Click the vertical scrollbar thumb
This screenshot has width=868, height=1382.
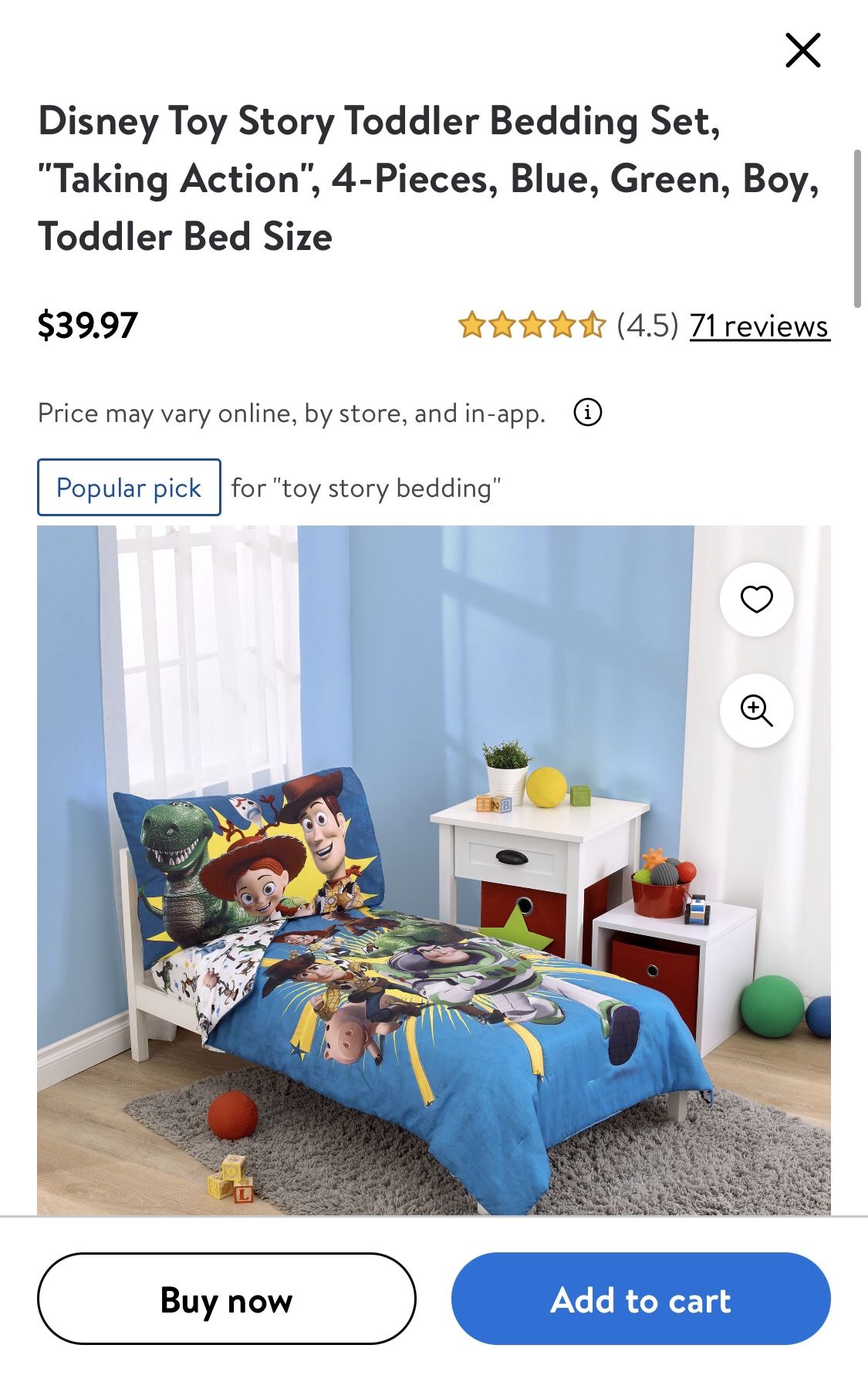point(856,229)
